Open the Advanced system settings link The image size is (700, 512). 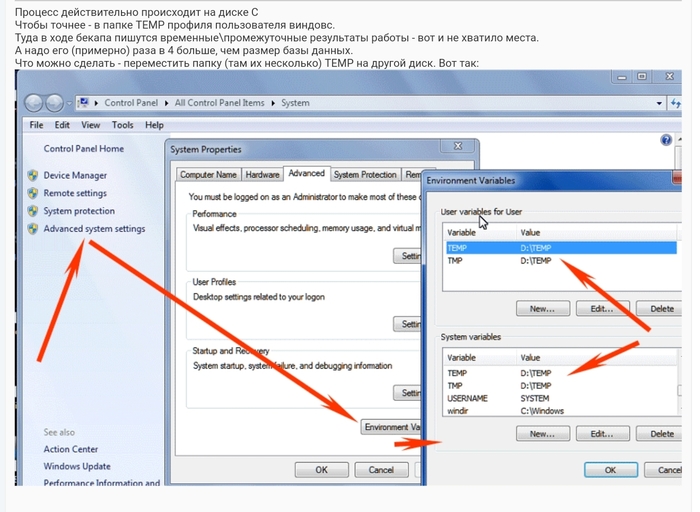94,229
